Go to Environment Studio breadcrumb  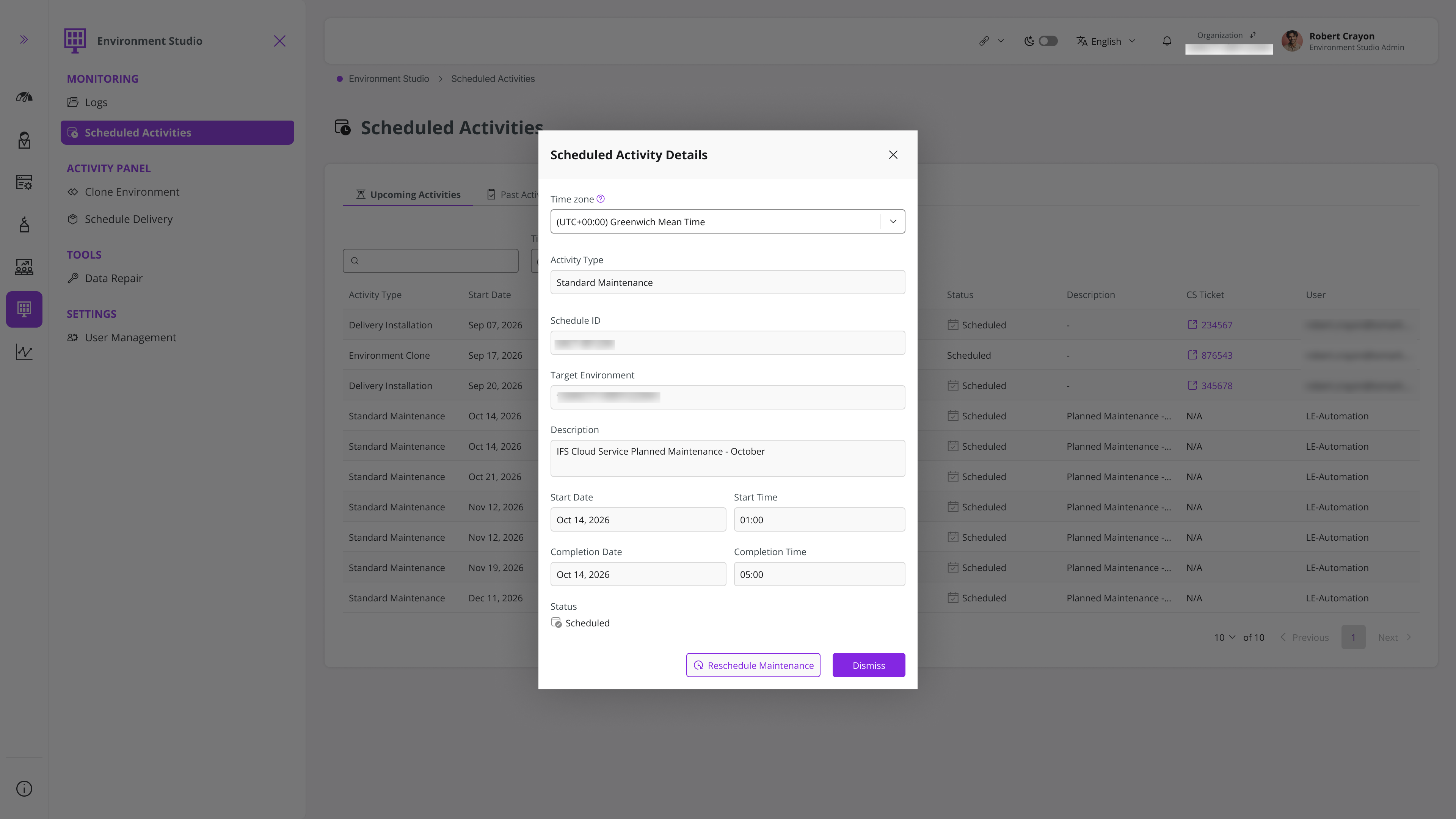coord(389,79)
